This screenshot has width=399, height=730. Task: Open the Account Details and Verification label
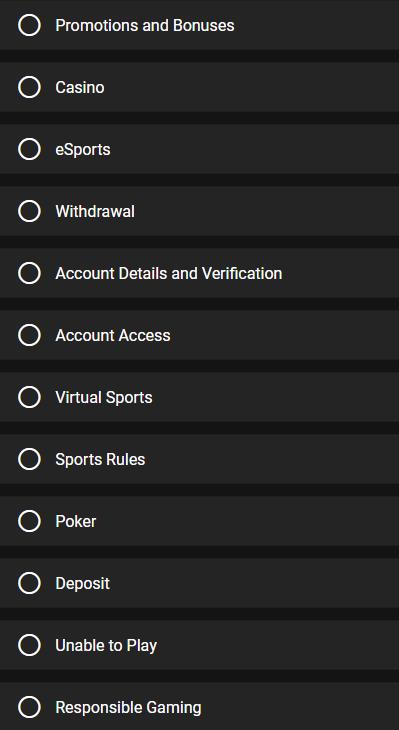[x=169, y=273]
